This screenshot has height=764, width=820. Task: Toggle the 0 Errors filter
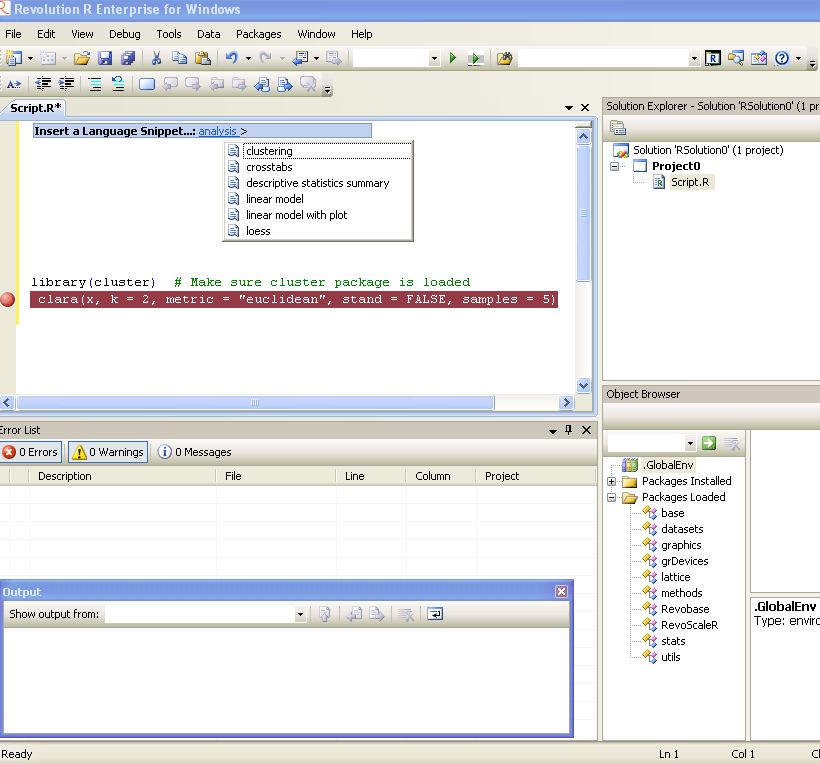pos(31,452)
